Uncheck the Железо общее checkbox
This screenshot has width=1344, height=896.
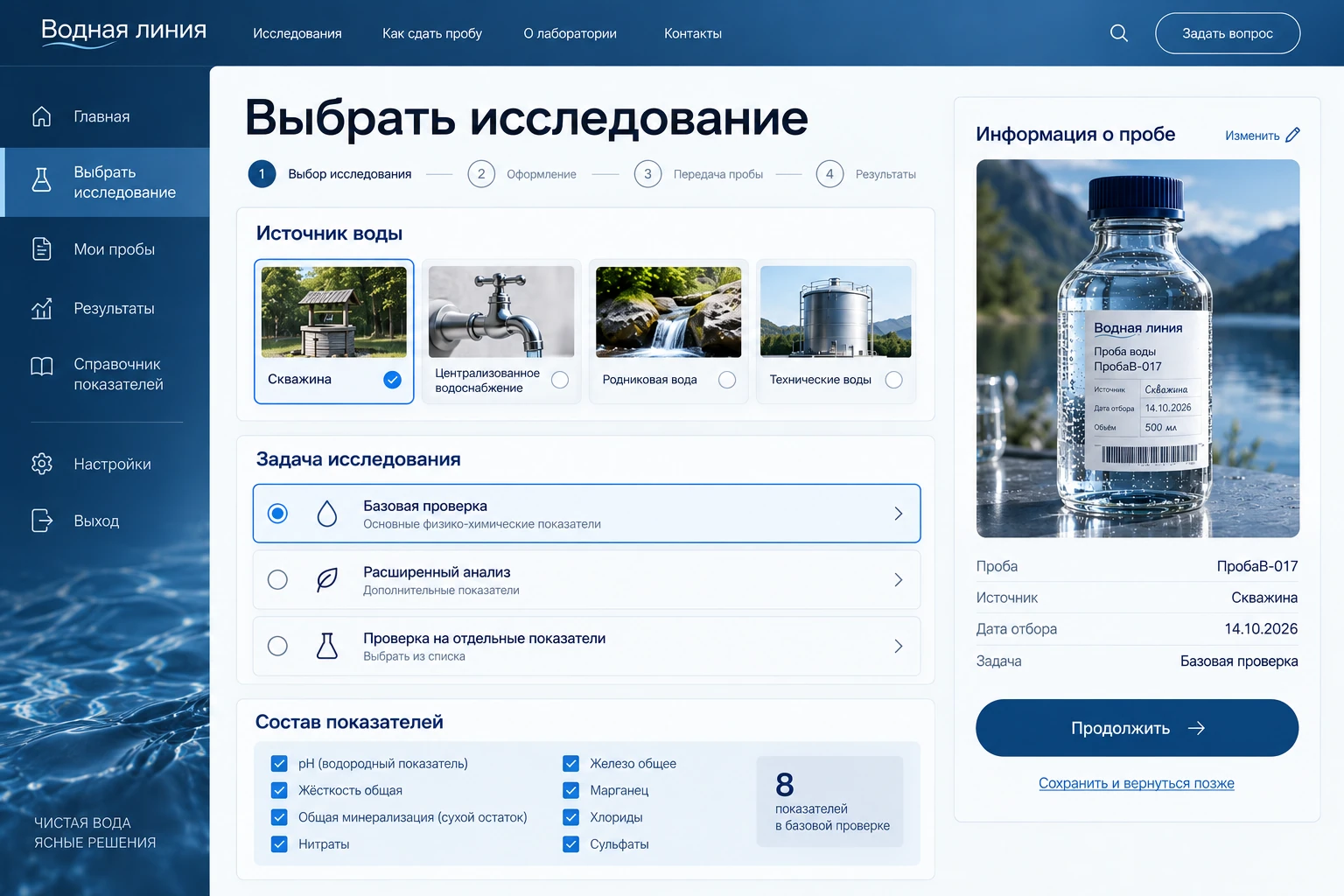(x=570, y=763)
